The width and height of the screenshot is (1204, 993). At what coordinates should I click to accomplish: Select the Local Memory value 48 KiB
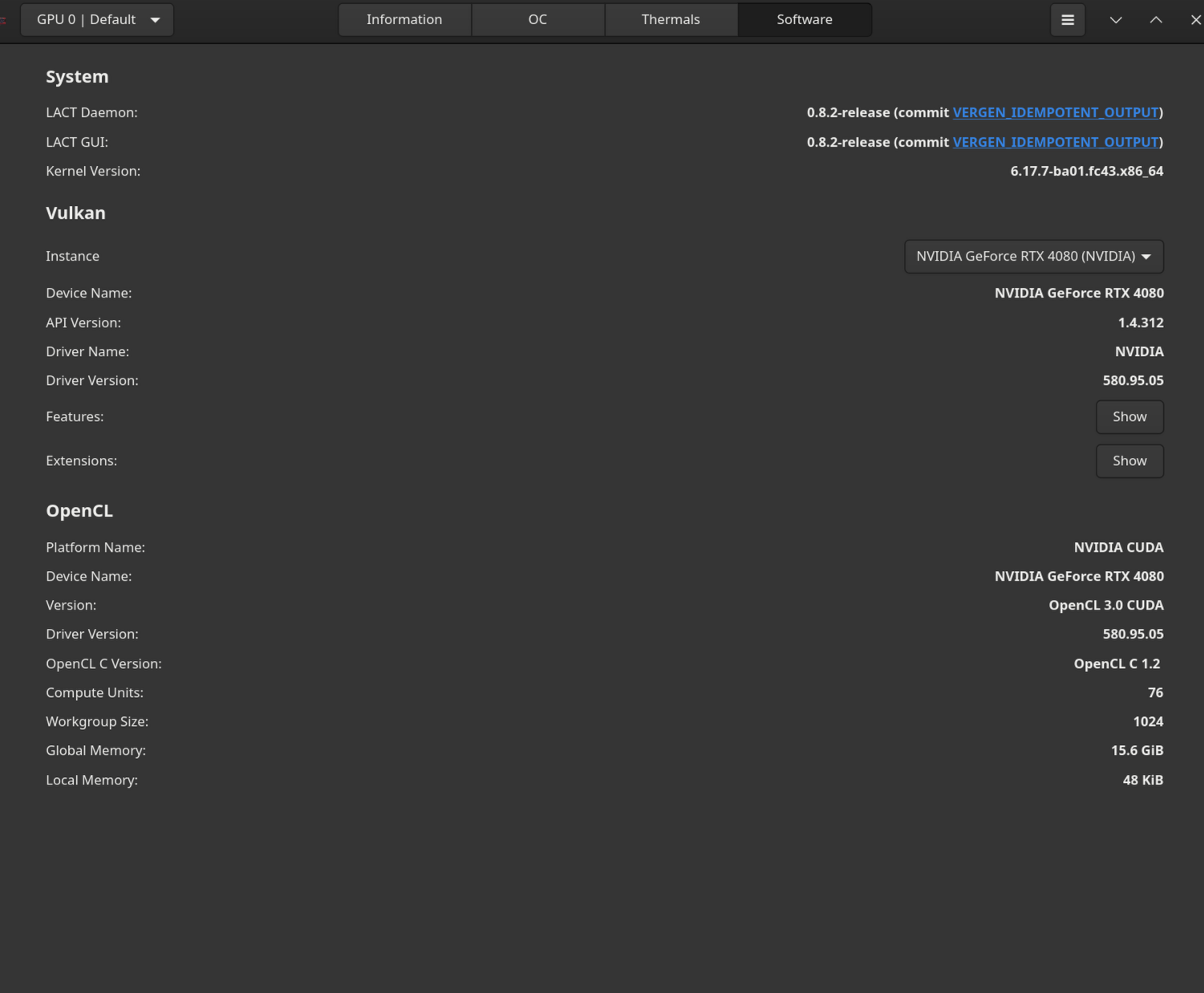(x=1143, y=780)
